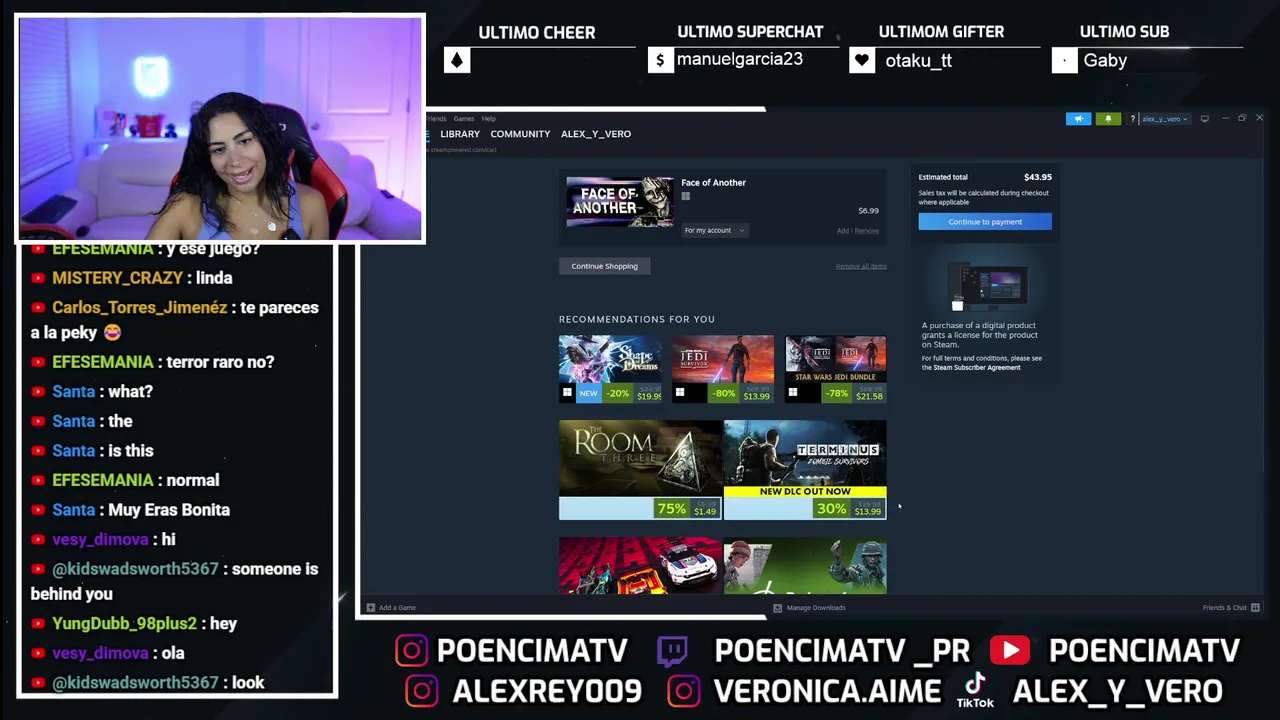This screenshot has width=1280, height=720.
Task: Open the Games menu in Steam
Action: coord(464,119)
